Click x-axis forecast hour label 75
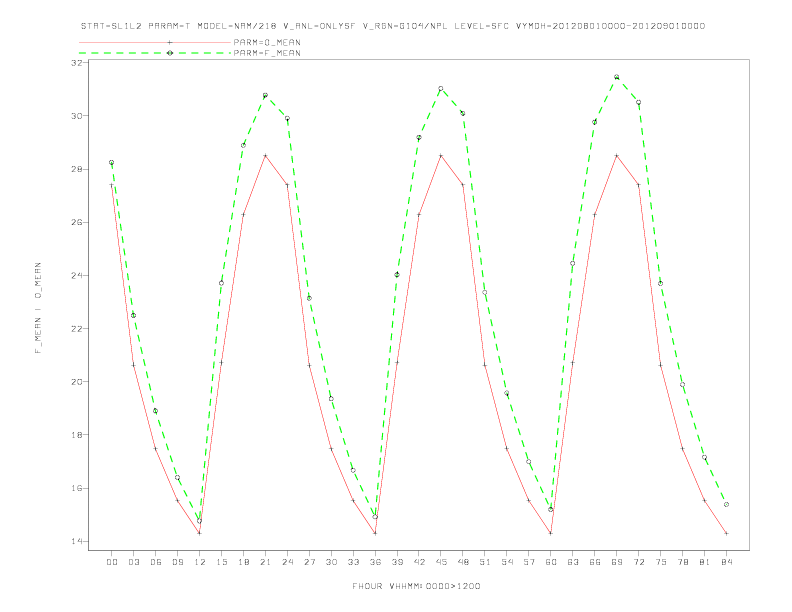This screenshot has width=792, height=612. (x=661, y=562)
